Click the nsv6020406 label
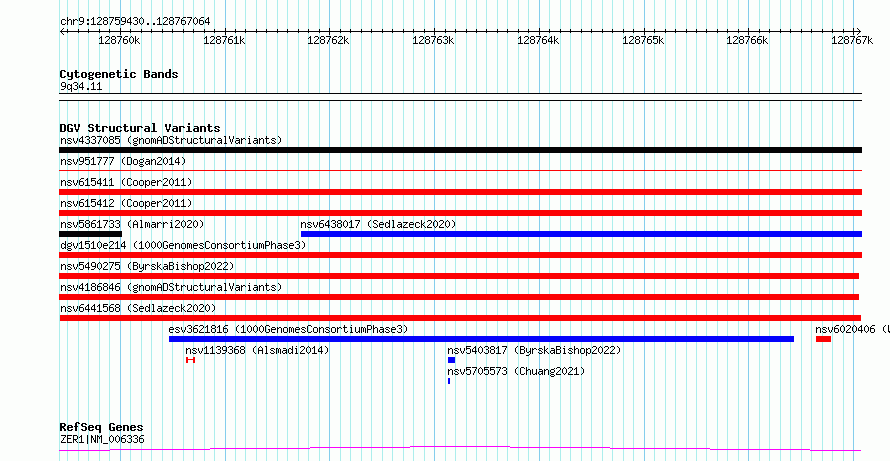Image resolution: width=890 pixels, height=461 pixels. coord(853,329)
